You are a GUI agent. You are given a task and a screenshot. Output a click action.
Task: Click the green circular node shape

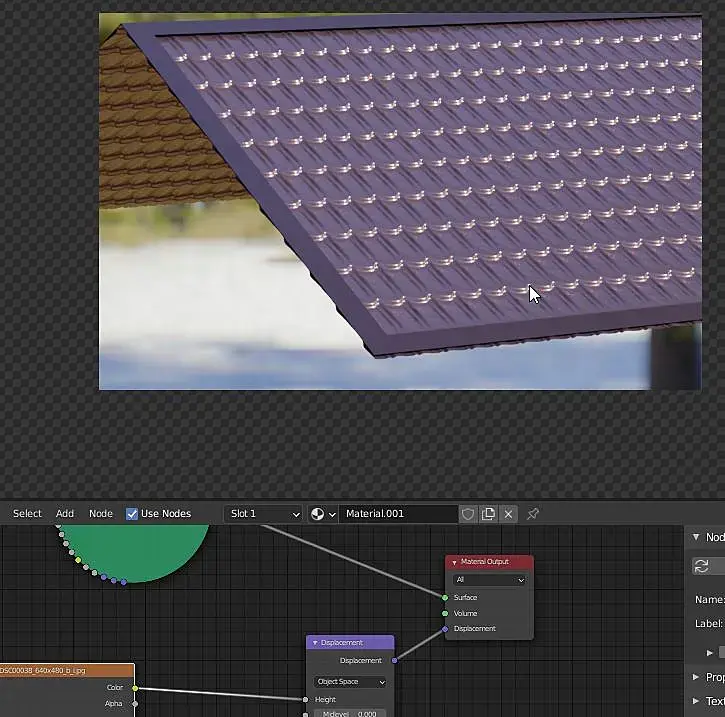click(134, 552)
